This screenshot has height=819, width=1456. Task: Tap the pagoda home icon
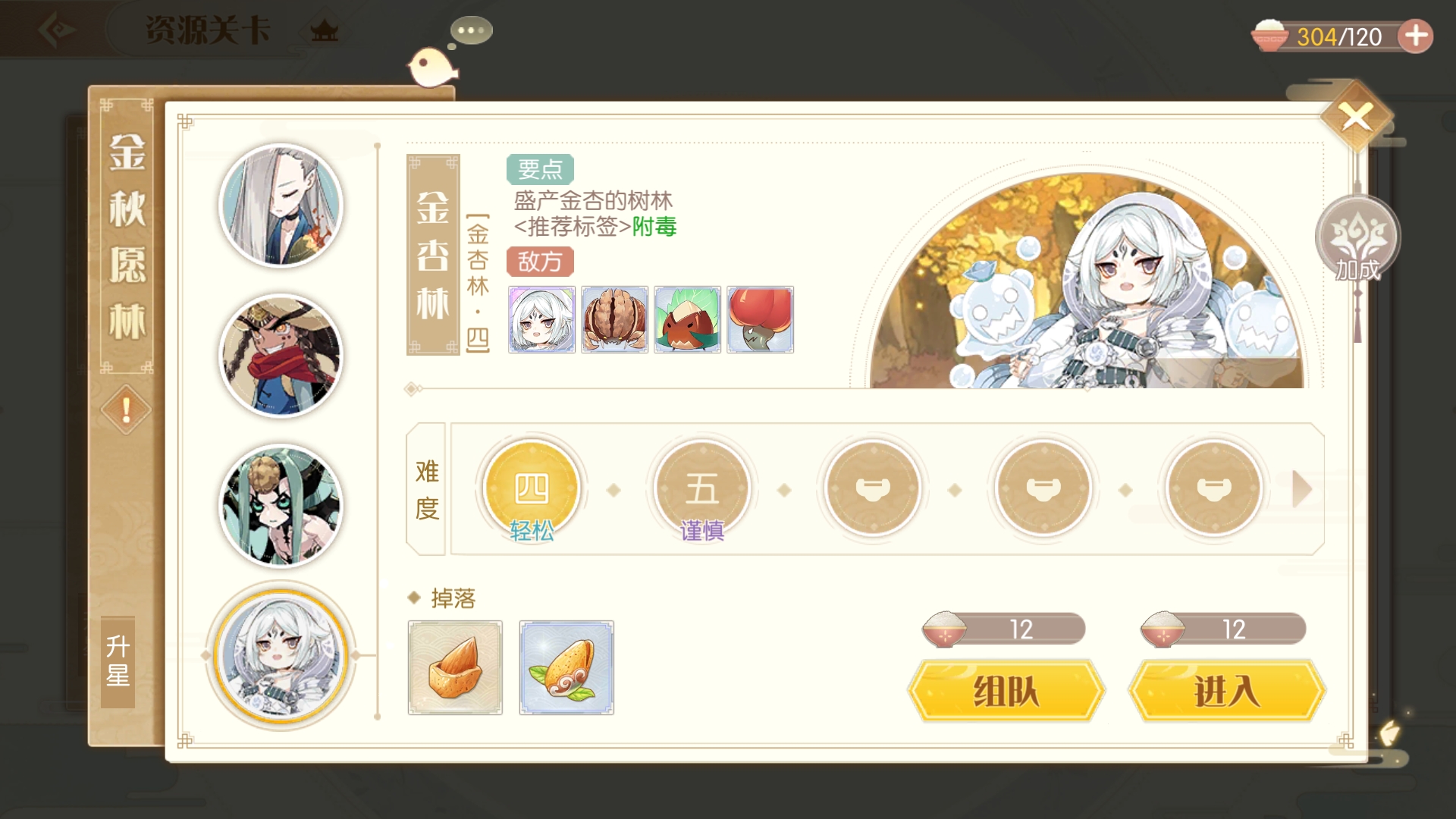click(x=325, y=32)
